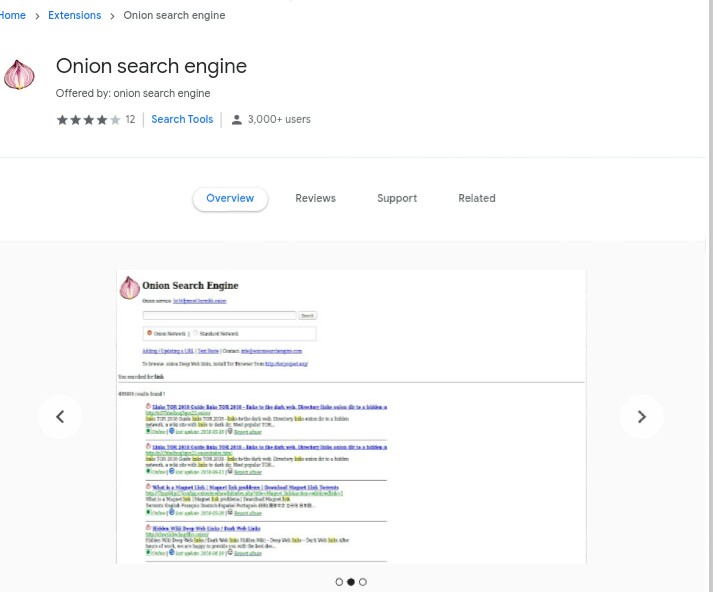The width and height of the screenshot is (713, 592).
Task: Click the chevron after the Home breadcrumb
Action: (37, 16)
